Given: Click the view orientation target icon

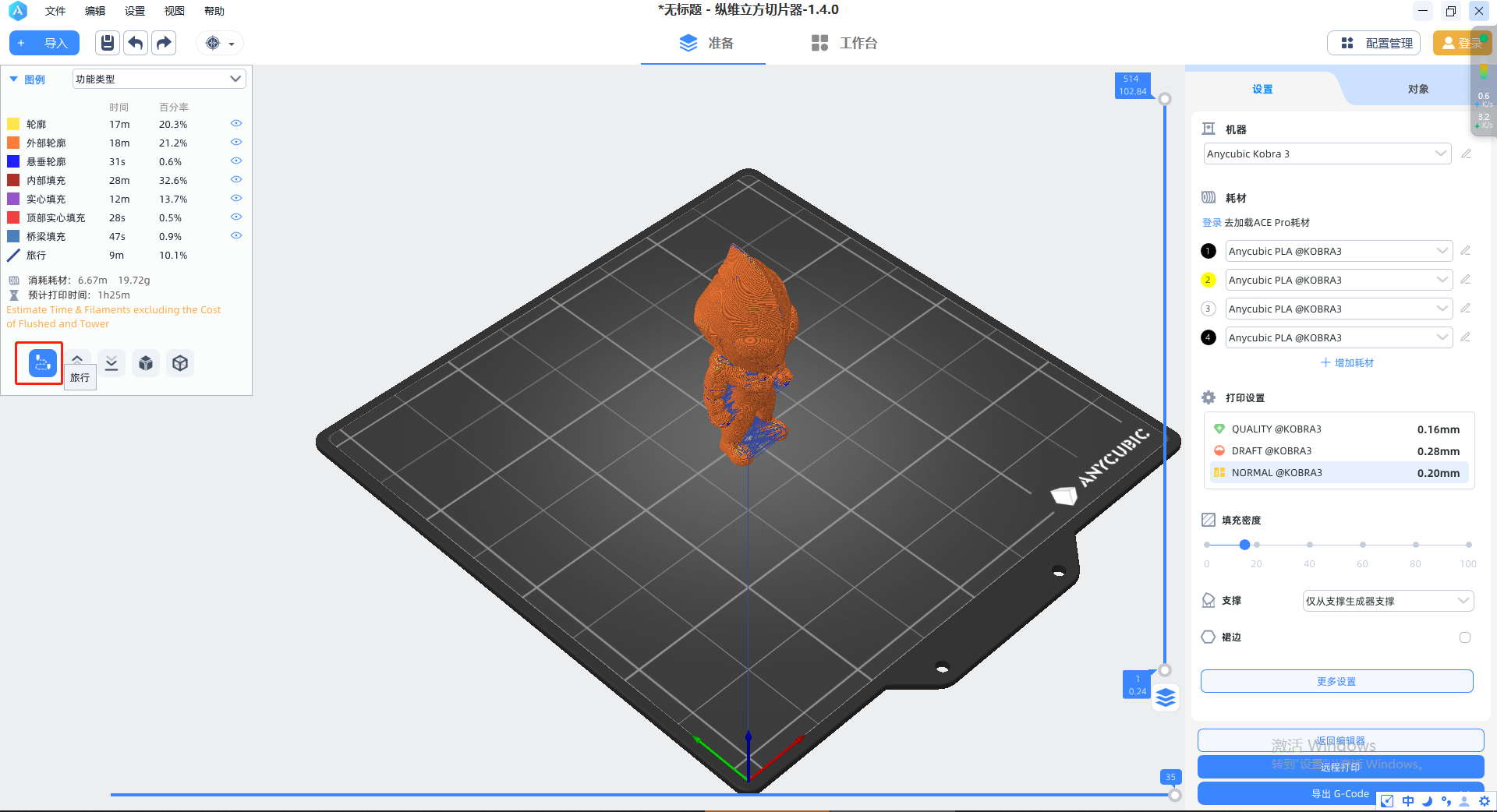Looking at the screenshot, I should pos(213,44).
